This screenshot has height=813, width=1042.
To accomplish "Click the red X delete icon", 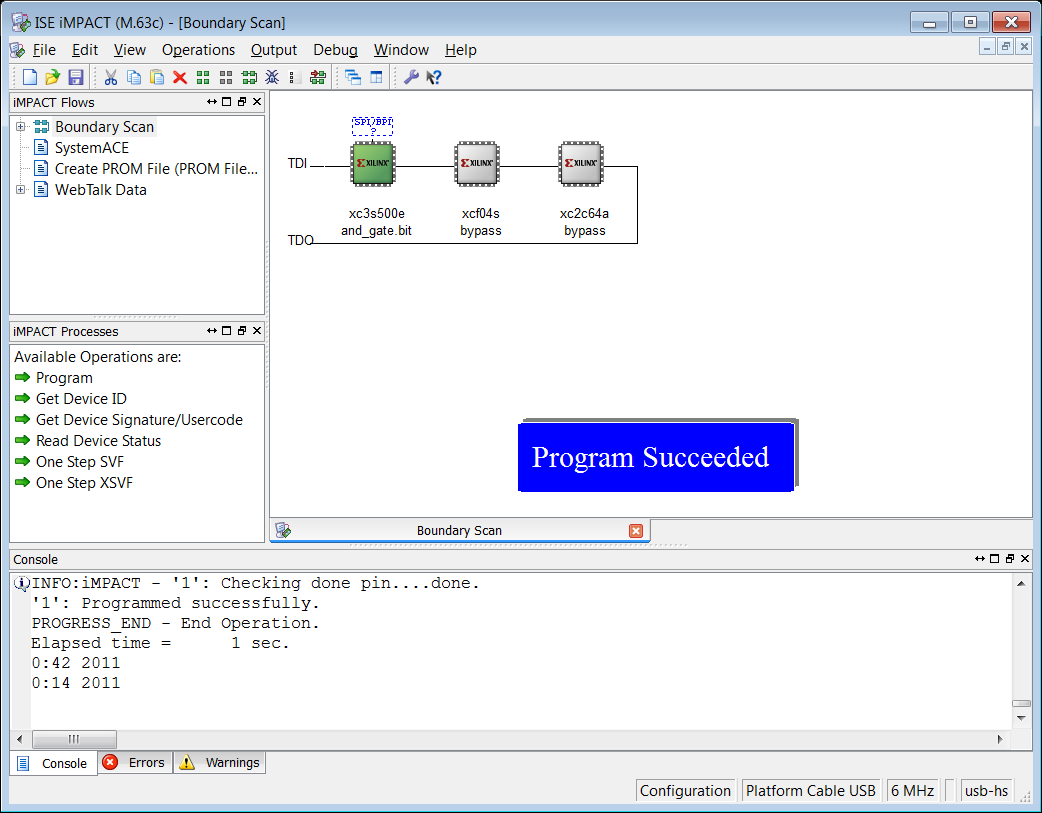I will pyautogui.click(x=179, y=77).
